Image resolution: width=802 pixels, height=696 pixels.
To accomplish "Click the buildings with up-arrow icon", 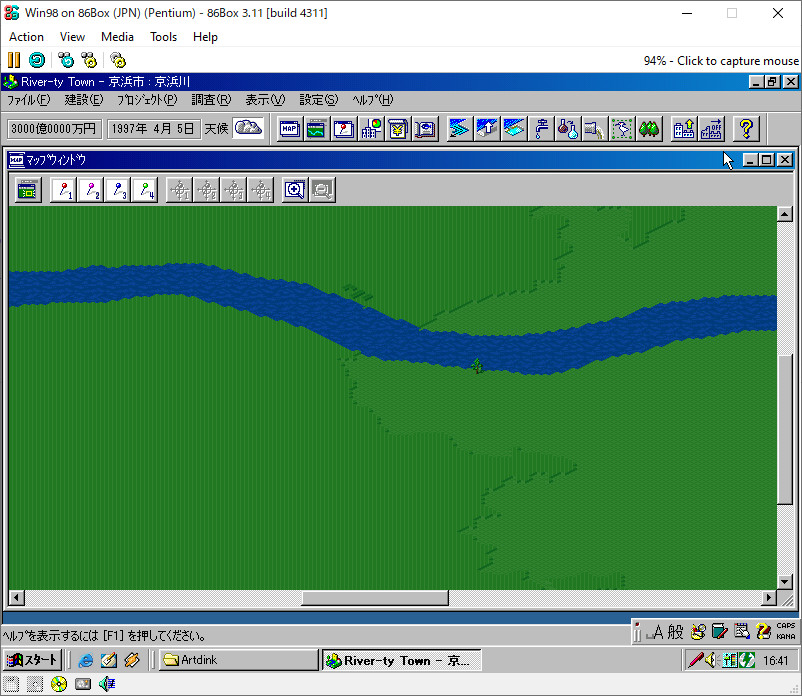I will pos(683,129).
